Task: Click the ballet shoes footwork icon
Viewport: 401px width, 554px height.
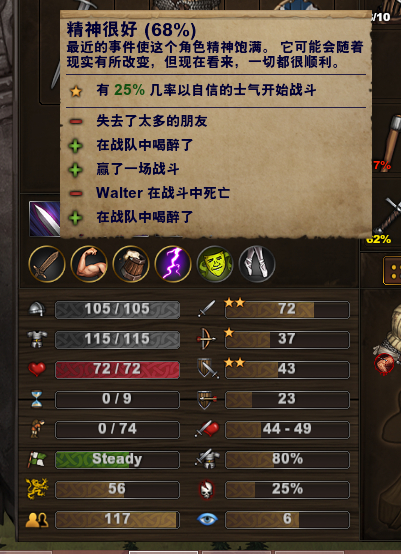Action: (x=257, y=264)
